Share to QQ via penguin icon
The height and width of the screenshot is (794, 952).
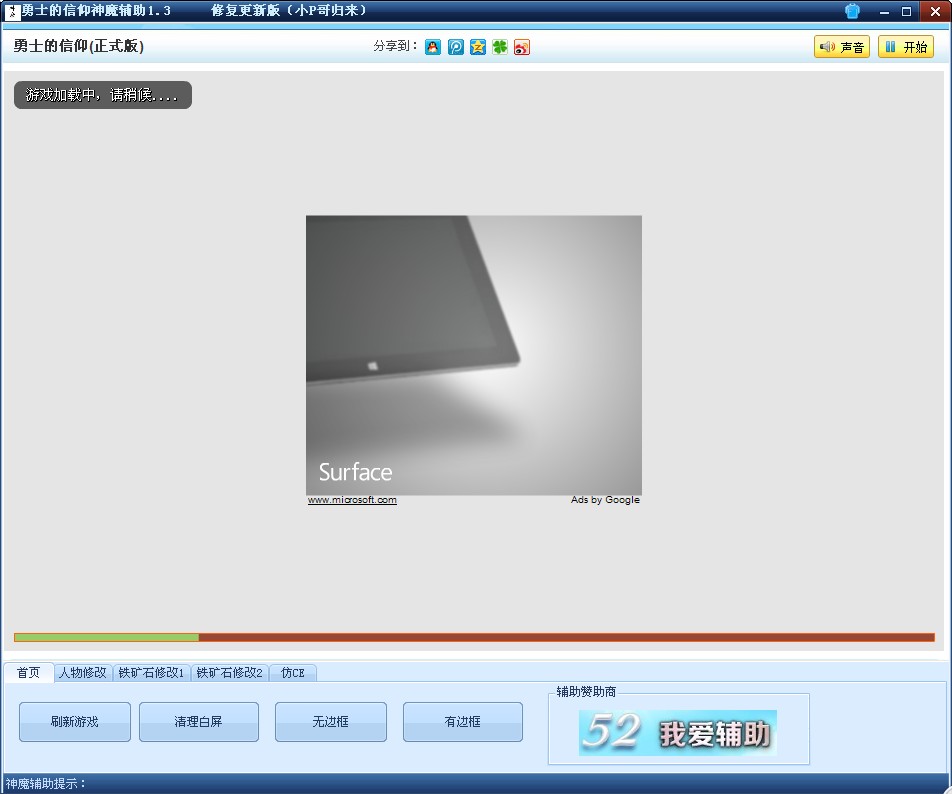[433, 47]
